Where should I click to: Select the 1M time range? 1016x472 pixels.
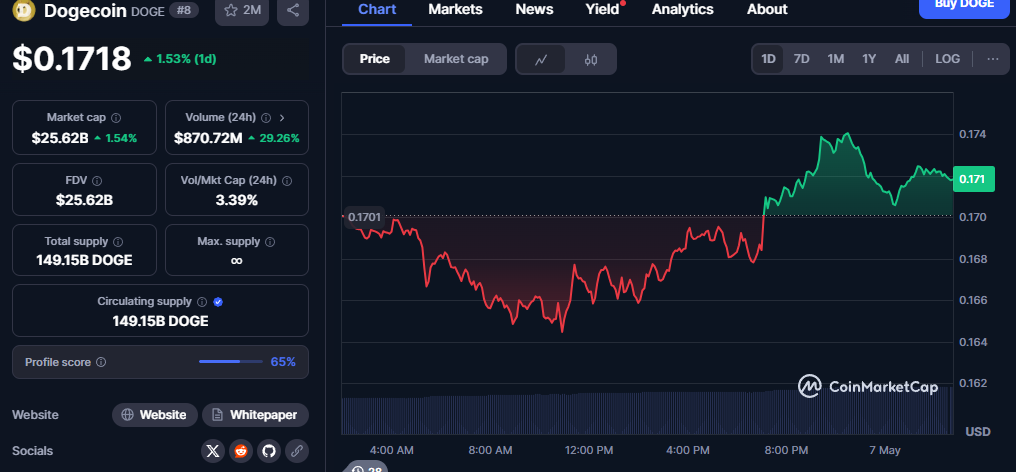(835, 59)
